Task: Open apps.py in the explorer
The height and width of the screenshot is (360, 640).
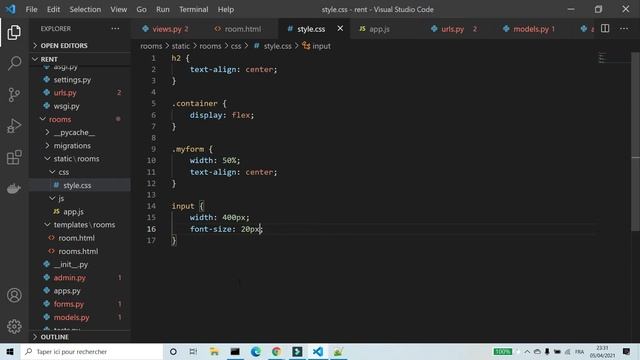Action: 67,291
